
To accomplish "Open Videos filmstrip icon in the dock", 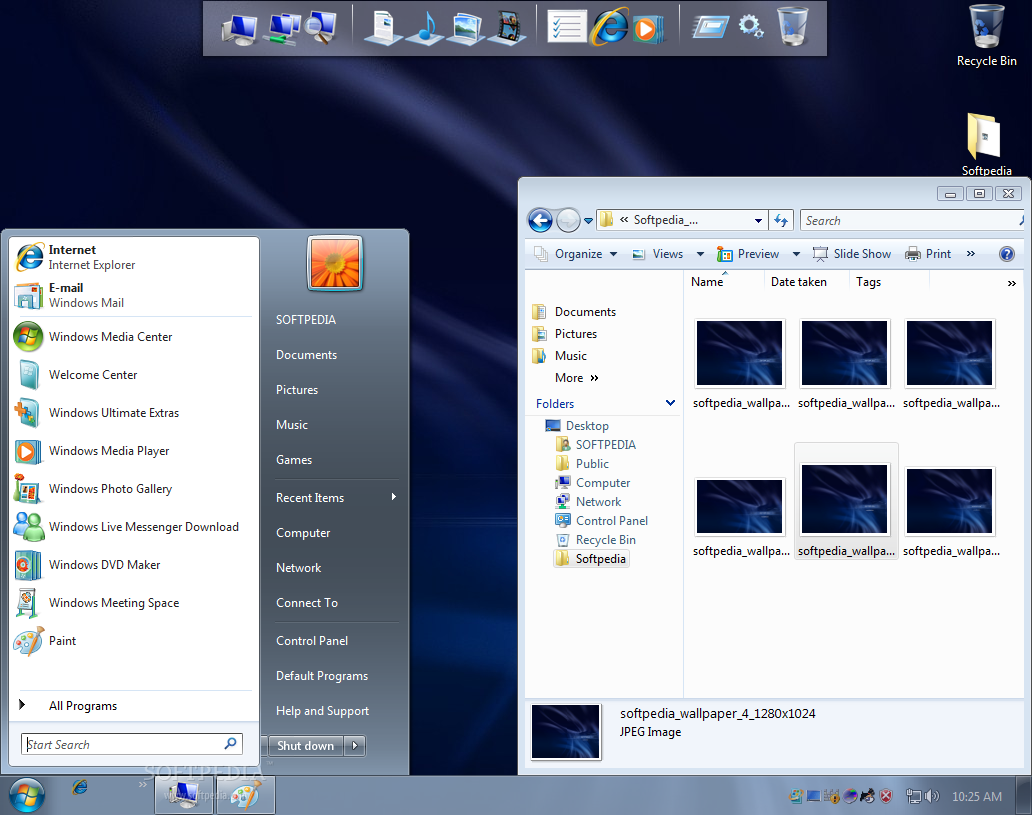I will 507,29.
